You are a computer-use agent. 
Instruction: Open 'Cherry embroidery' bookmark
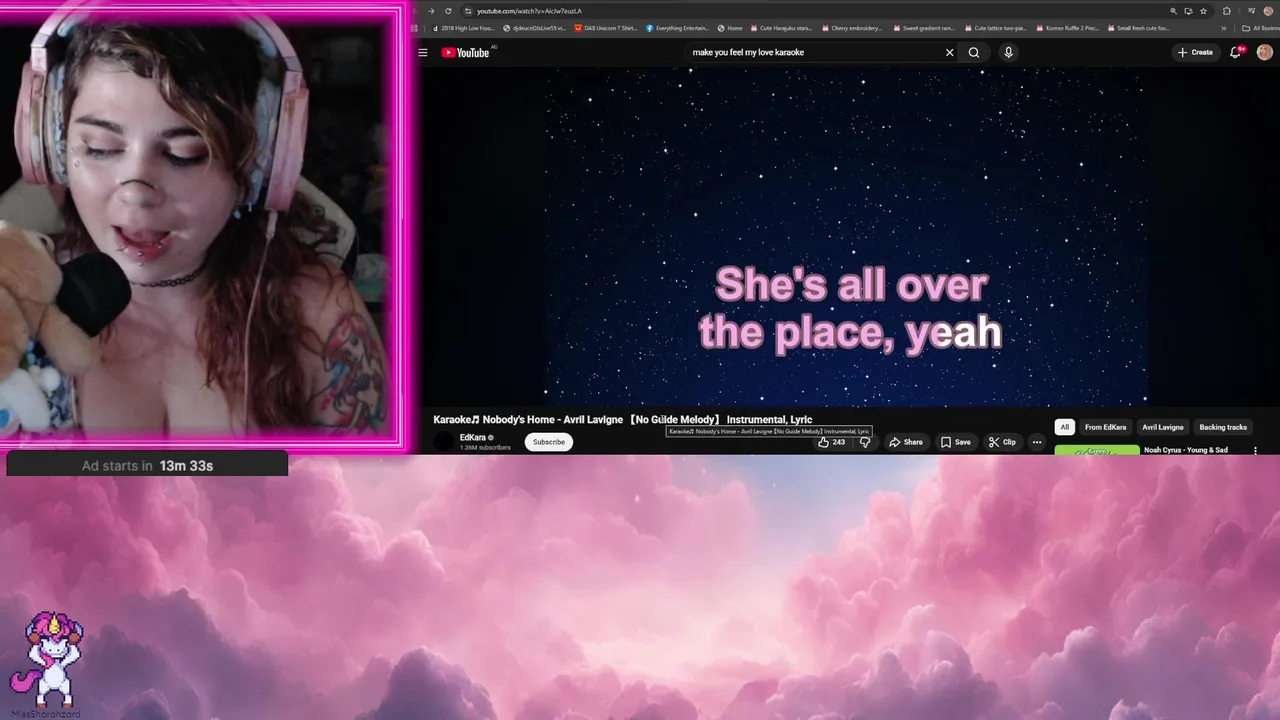tap(852, 28)
